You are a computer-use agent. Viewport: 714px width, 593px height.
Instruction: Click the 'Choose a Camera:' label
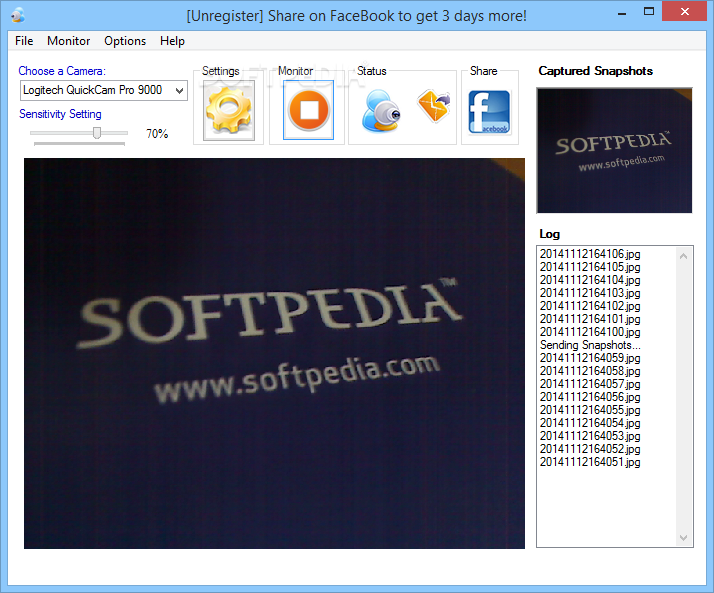click(62, 71)
